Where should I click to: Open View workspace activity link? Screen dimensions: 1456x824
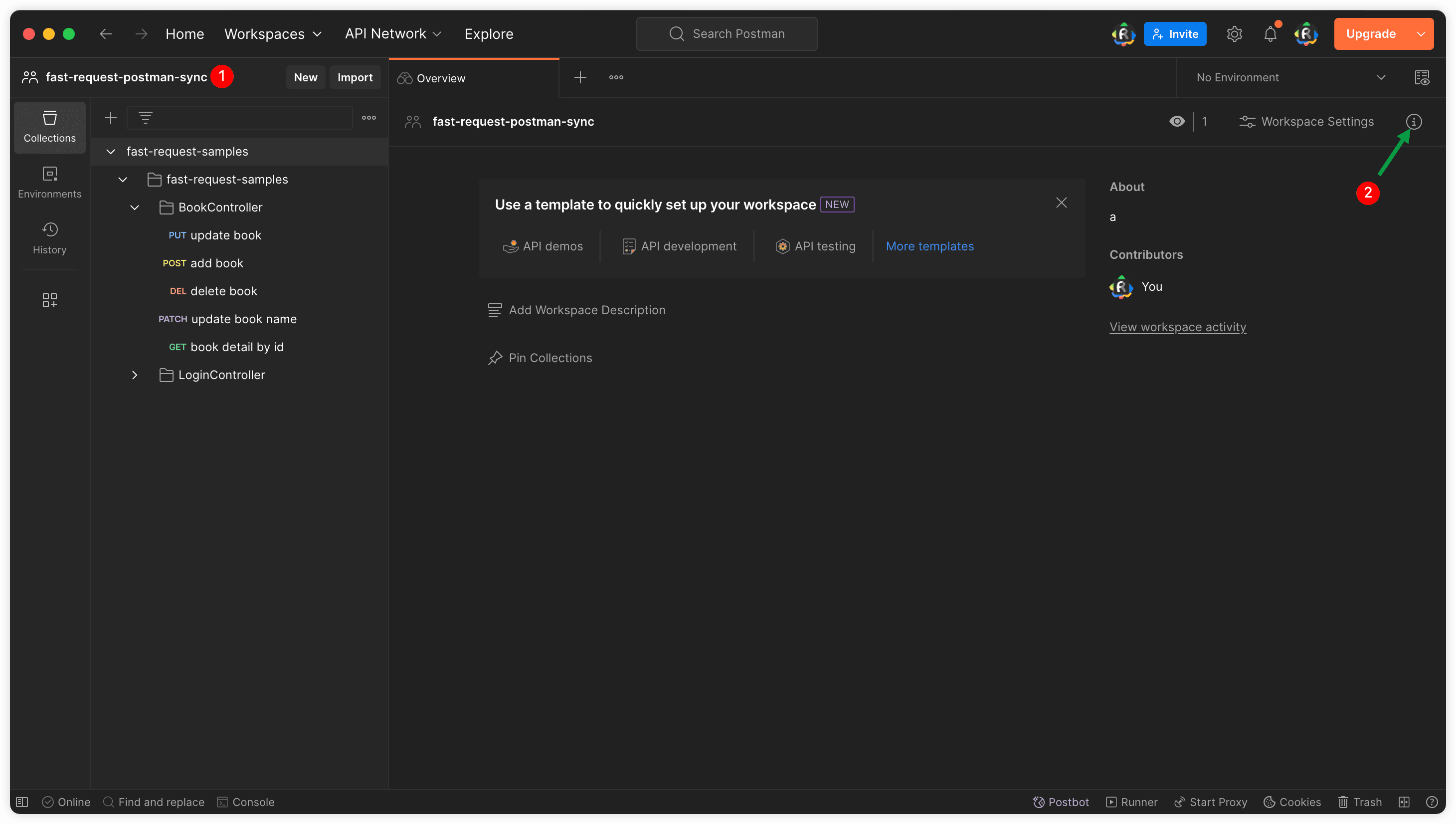pyautogui.click(x=1177, y=327)
